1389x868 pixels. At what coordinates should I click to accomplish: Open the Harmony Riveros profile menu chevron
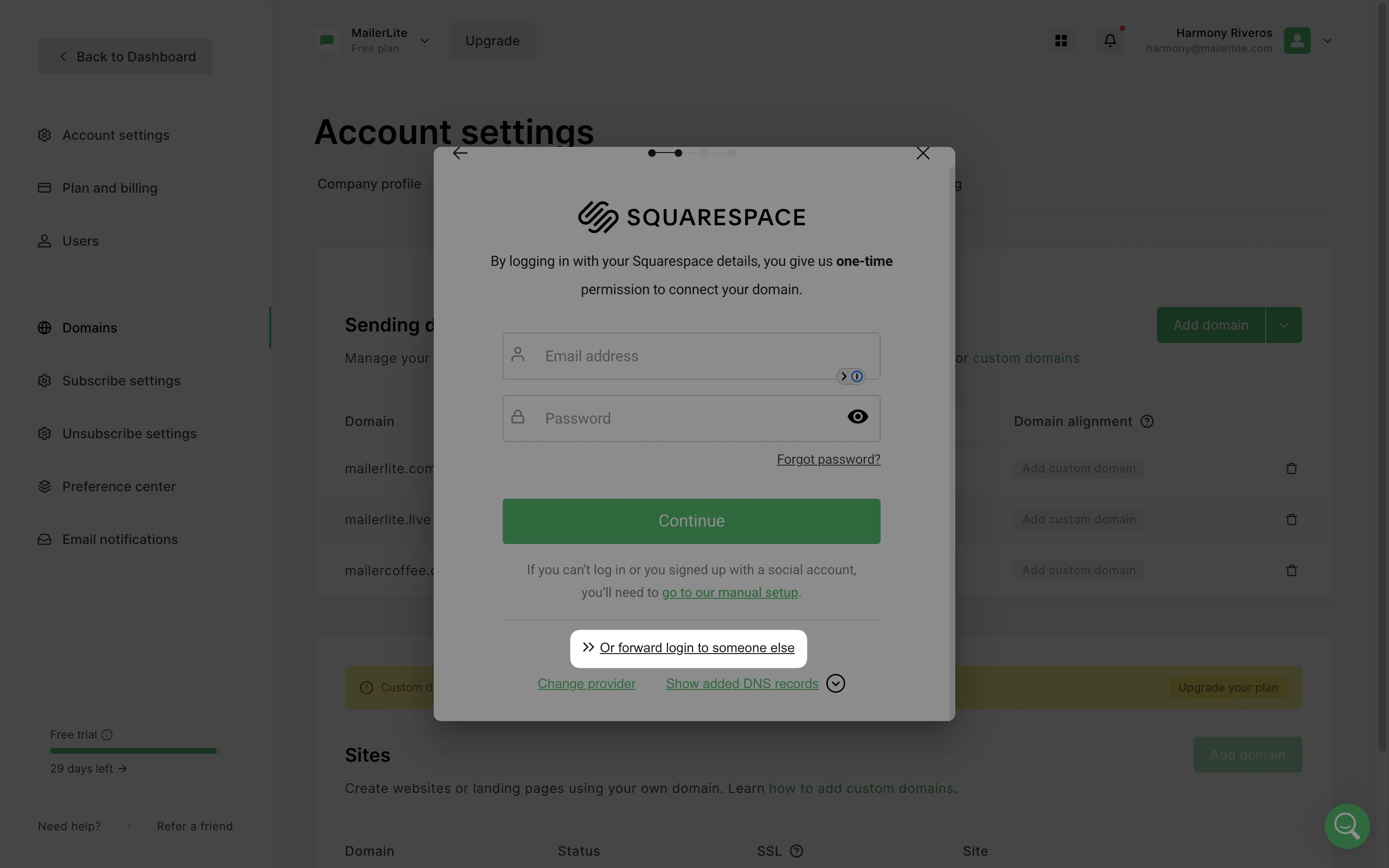pos(1327,41)
